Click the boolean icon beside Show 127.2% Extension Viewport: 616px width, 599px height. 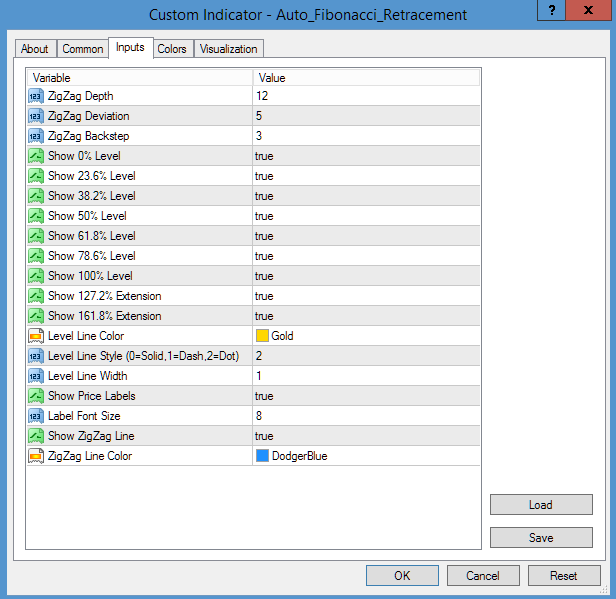click(36, 297)
